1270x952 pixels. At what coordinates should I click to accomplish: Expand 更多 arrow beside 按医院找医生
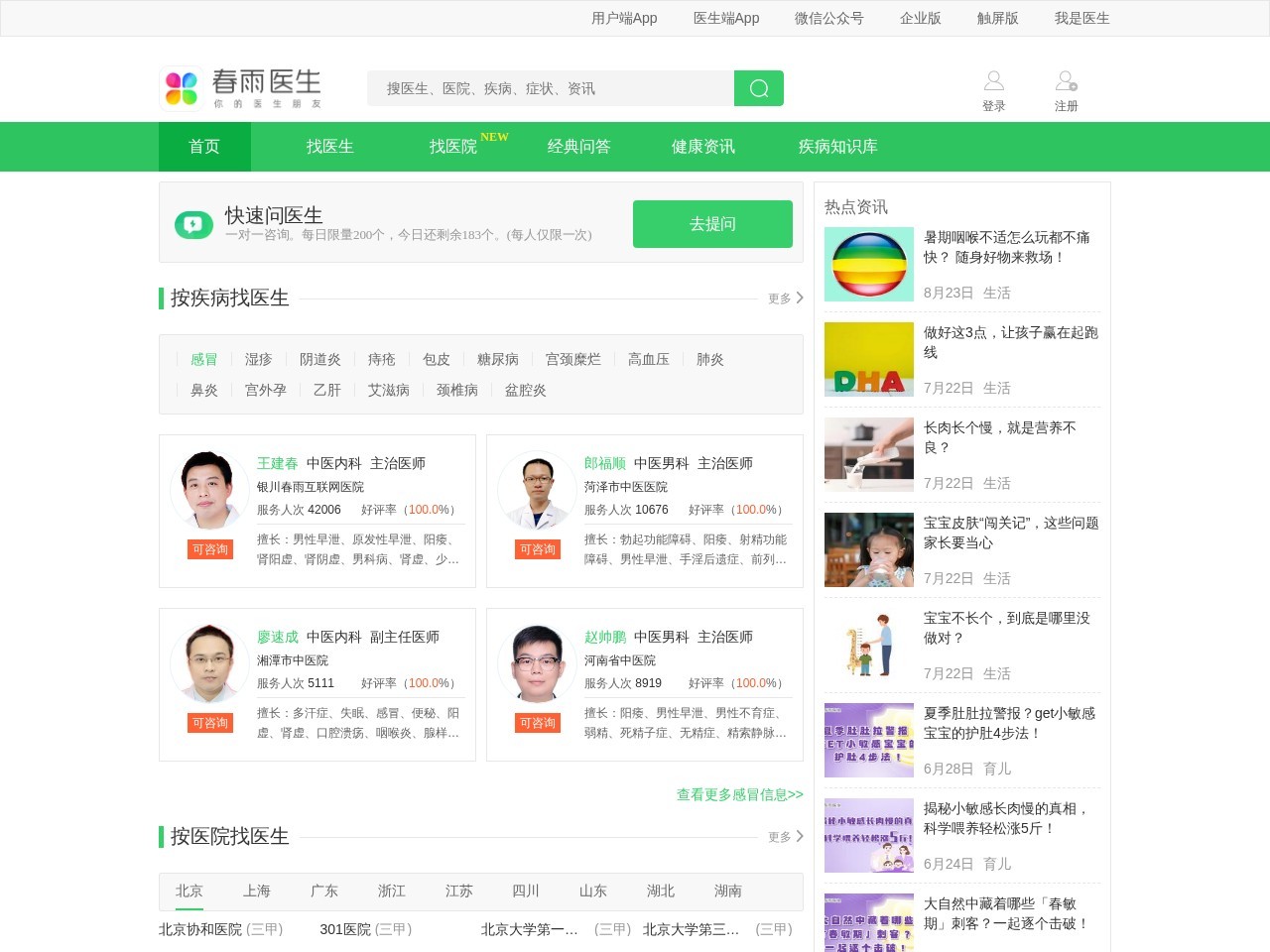point(800,836)
